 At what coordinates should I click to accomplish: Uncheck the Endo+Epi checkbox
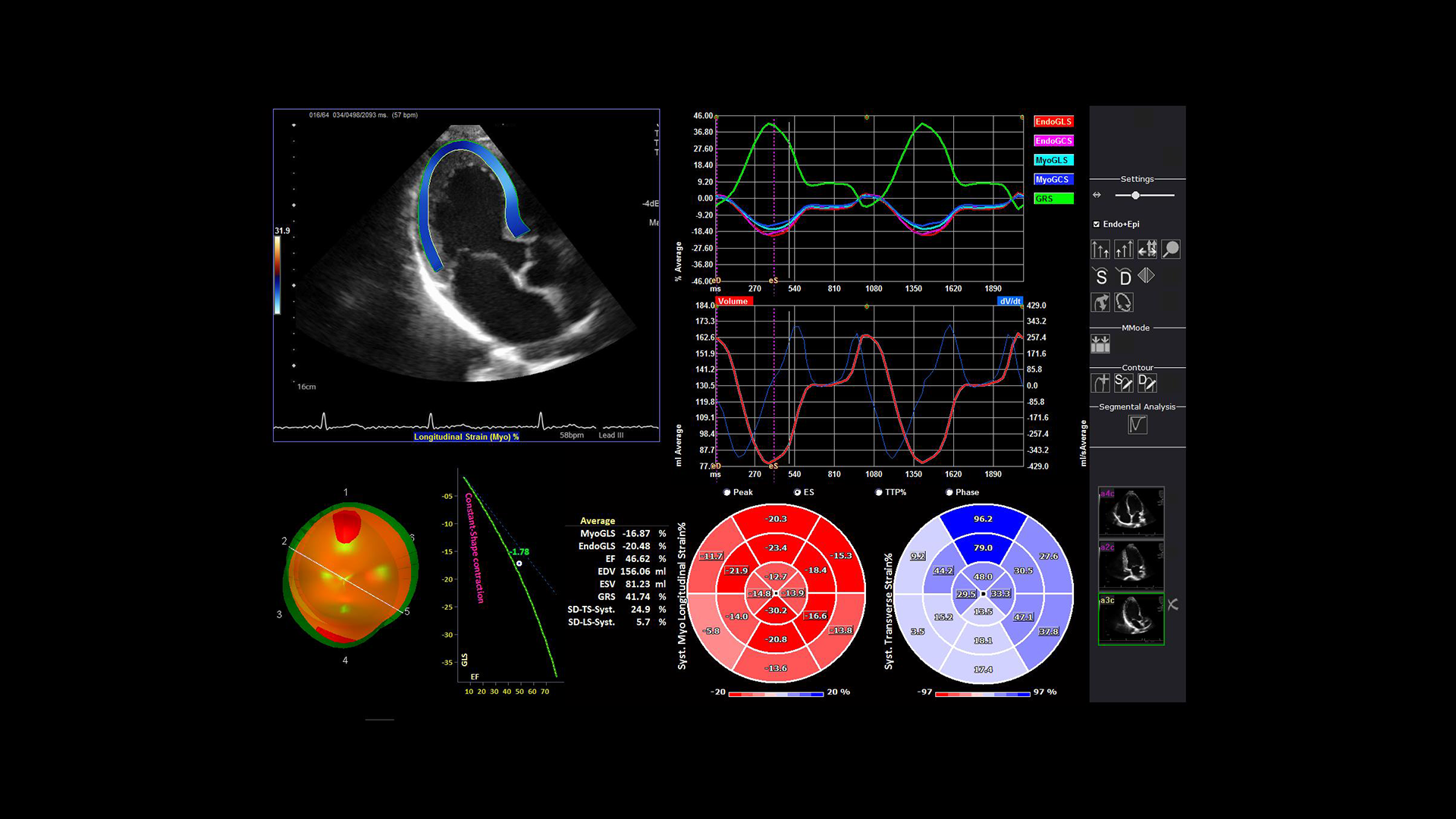(1097, 224)
